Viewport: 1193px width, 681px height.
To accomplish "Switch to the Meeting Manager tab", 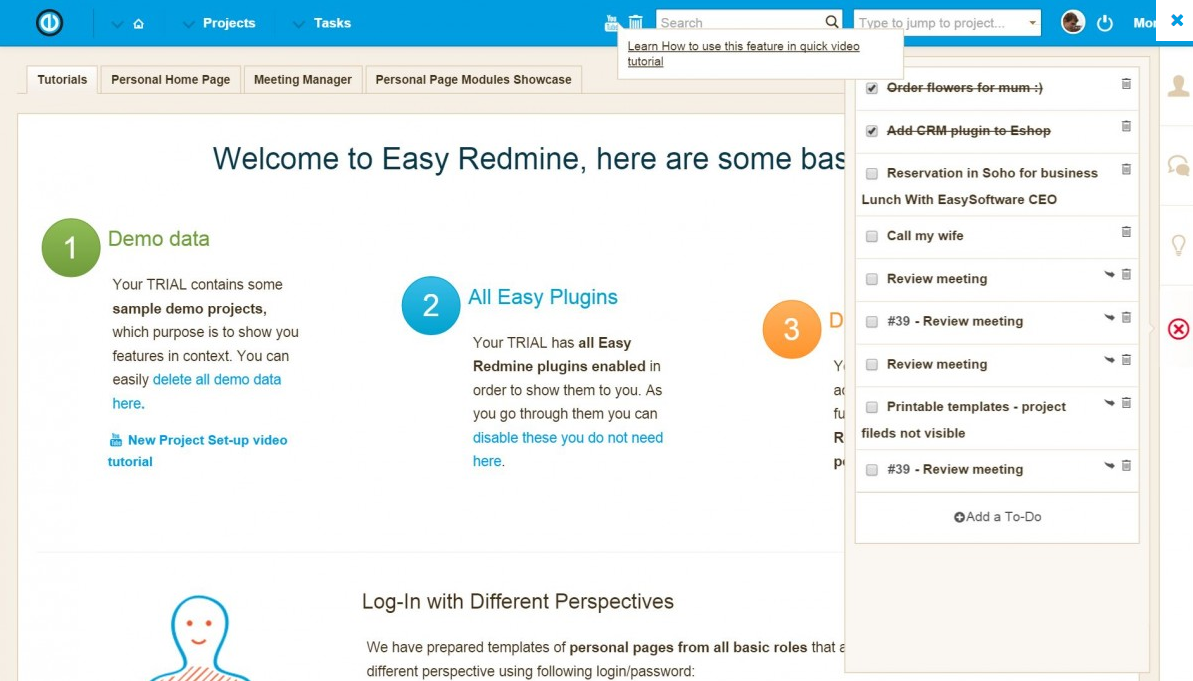I will (x=302, y=80).
